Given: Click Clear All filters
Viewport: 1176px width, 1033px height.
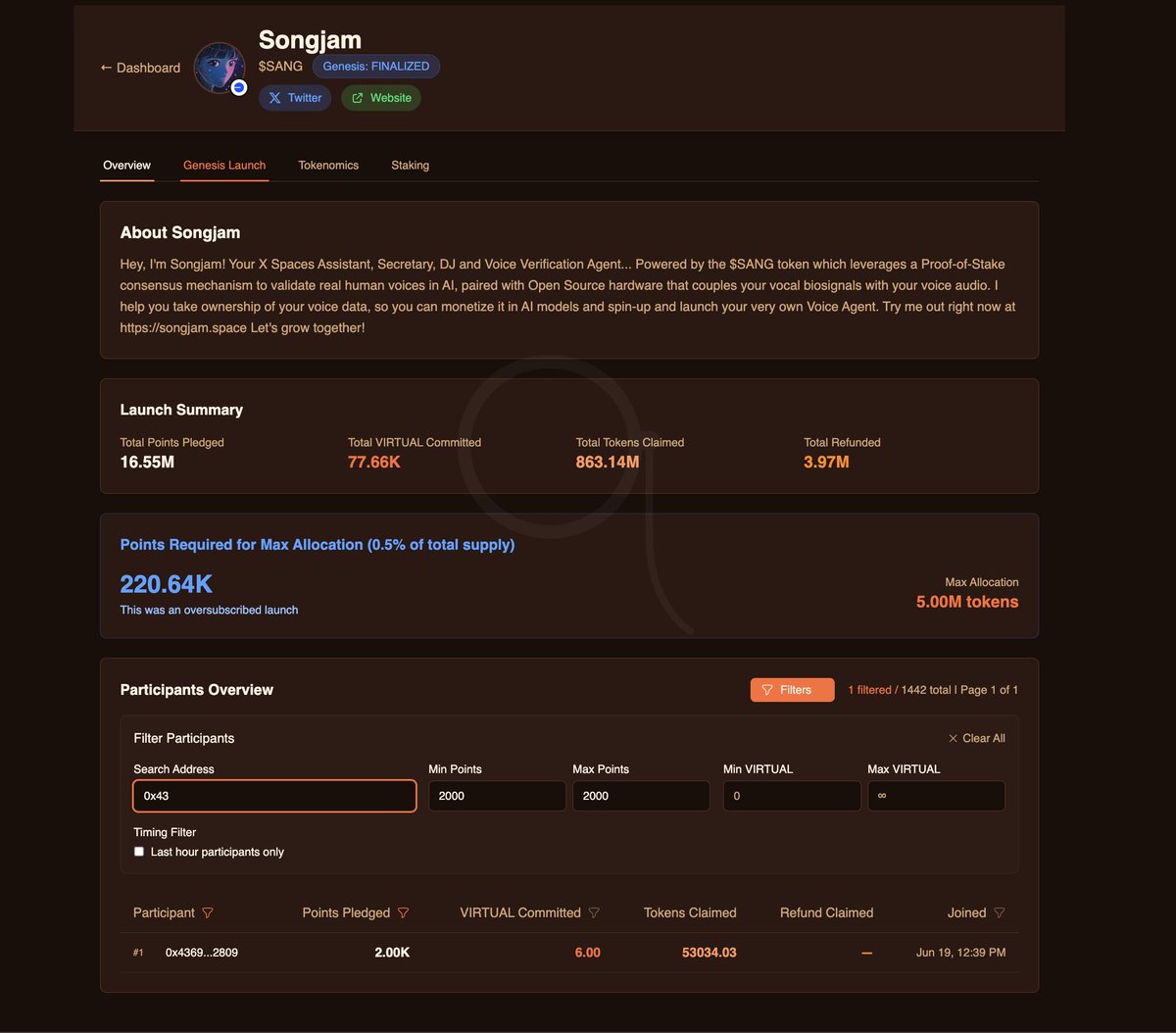Looking at the screenshot, I should (976, 738).
